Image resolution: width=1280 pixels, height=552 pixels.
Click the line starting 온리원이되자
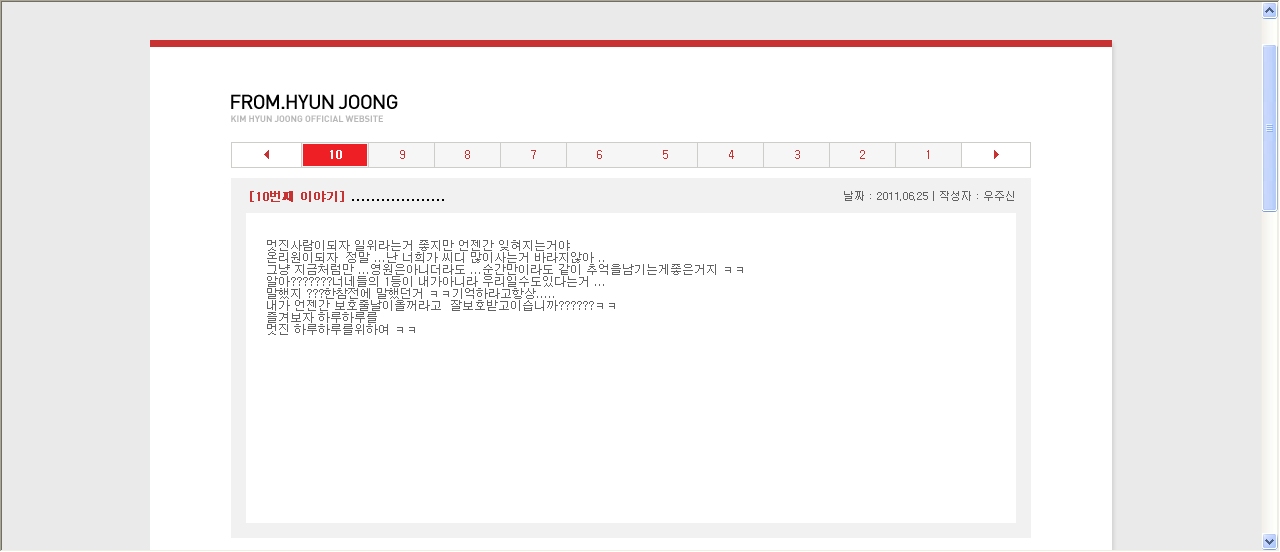[436, 257]
